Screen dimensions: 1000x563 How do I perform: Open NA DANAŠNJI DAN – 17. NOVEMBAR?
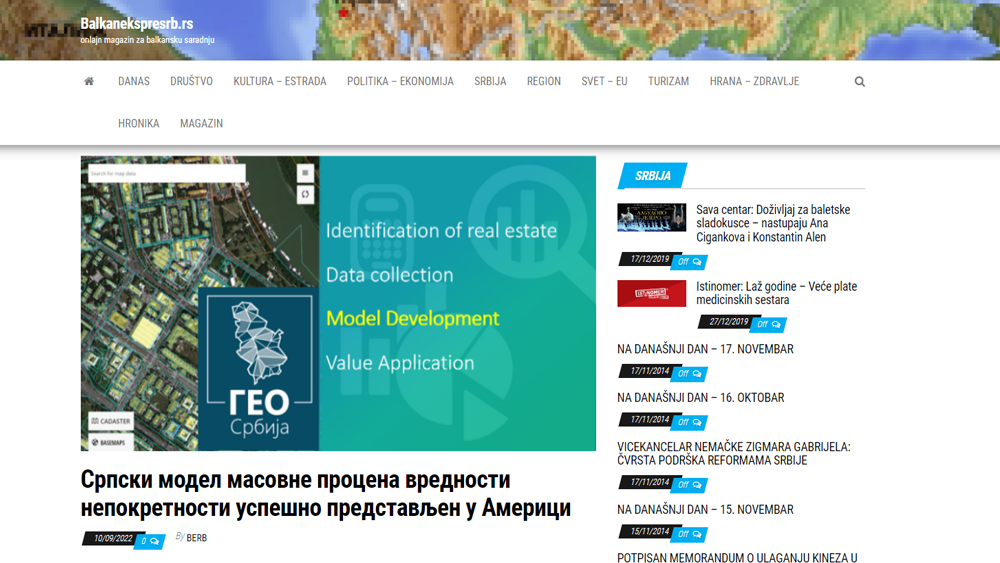705,349
